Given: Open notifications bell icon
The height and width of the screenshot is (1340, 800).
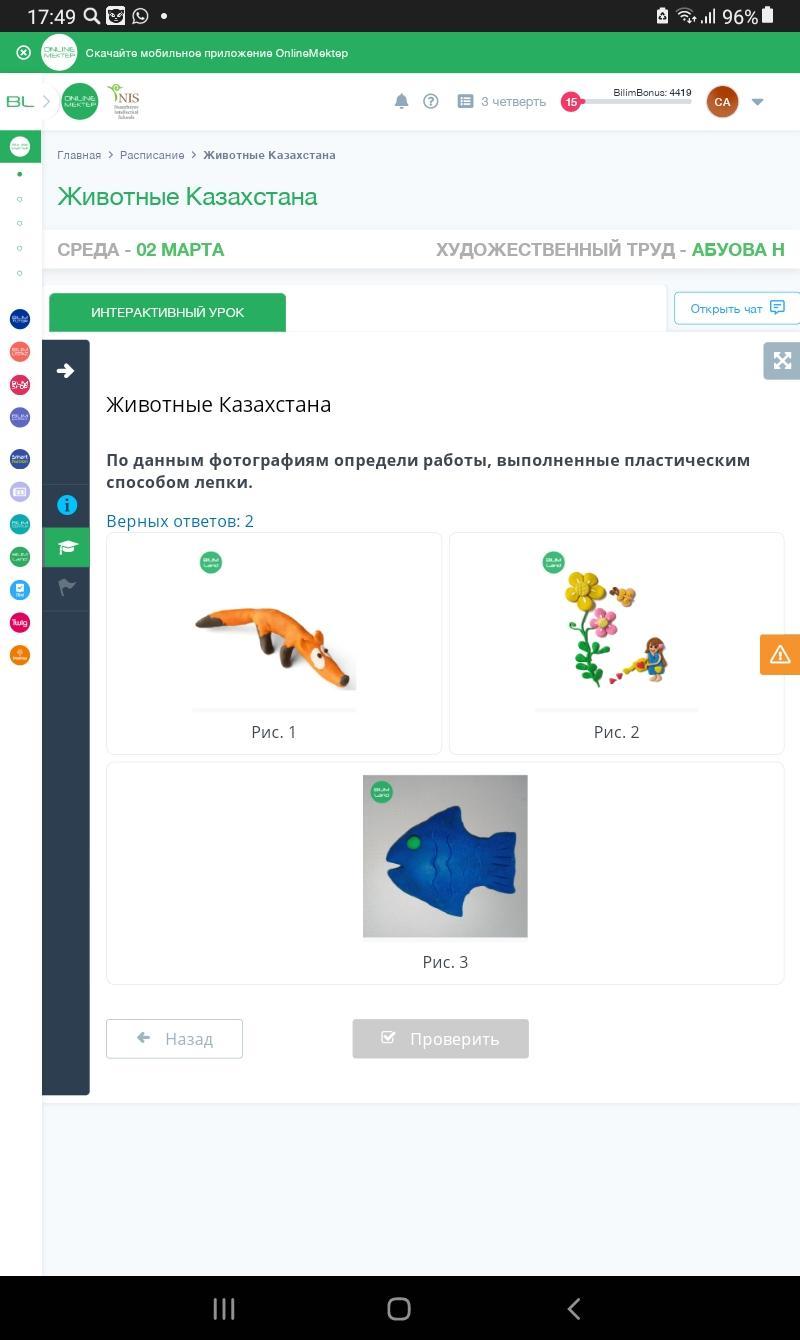Looking at the screenshot, I should pos(401,101).
